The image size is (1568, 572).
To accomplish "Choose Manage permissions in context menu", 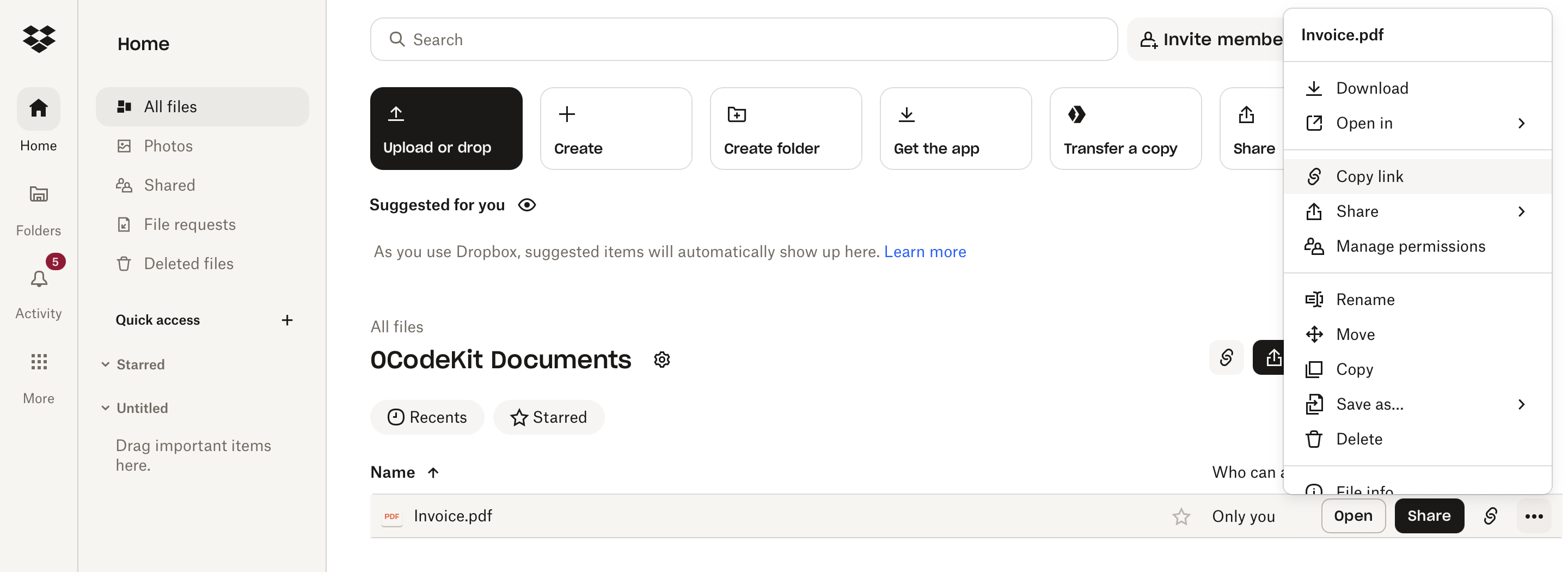I will (x=1417, y=246).
